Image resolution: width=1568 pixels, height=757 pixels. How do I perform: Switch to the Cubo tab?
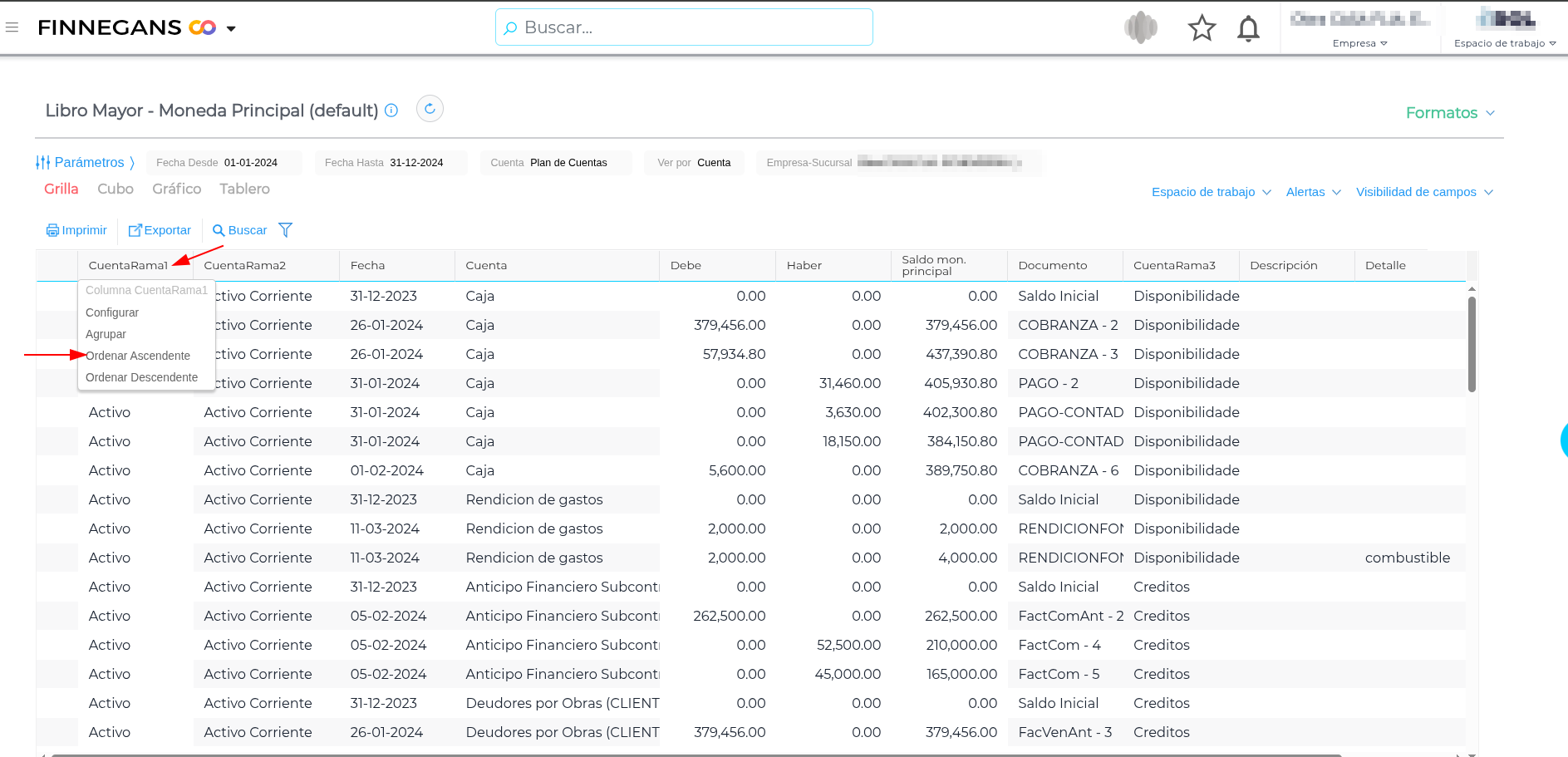pos(116,189)
